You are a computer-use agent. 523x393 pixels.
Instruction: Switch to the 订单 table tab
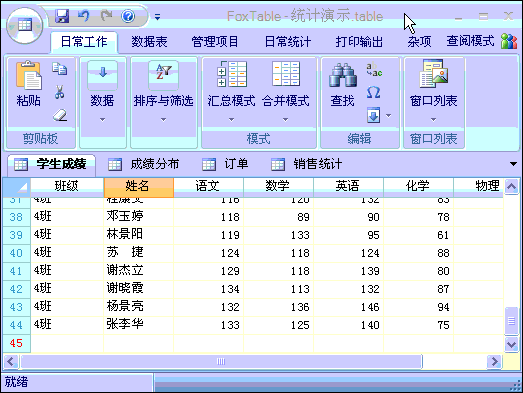pyautogui.click(x=225, y=164)
